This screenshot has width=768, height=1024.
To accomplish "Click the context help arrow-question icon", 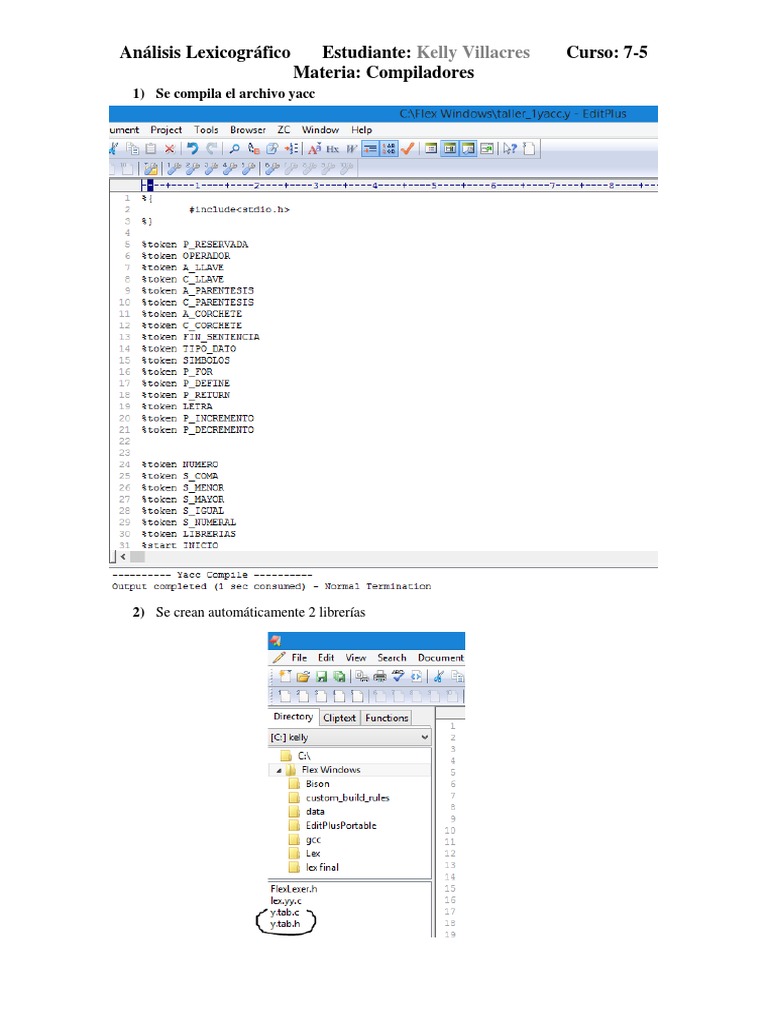I will (x=510, y=149).
